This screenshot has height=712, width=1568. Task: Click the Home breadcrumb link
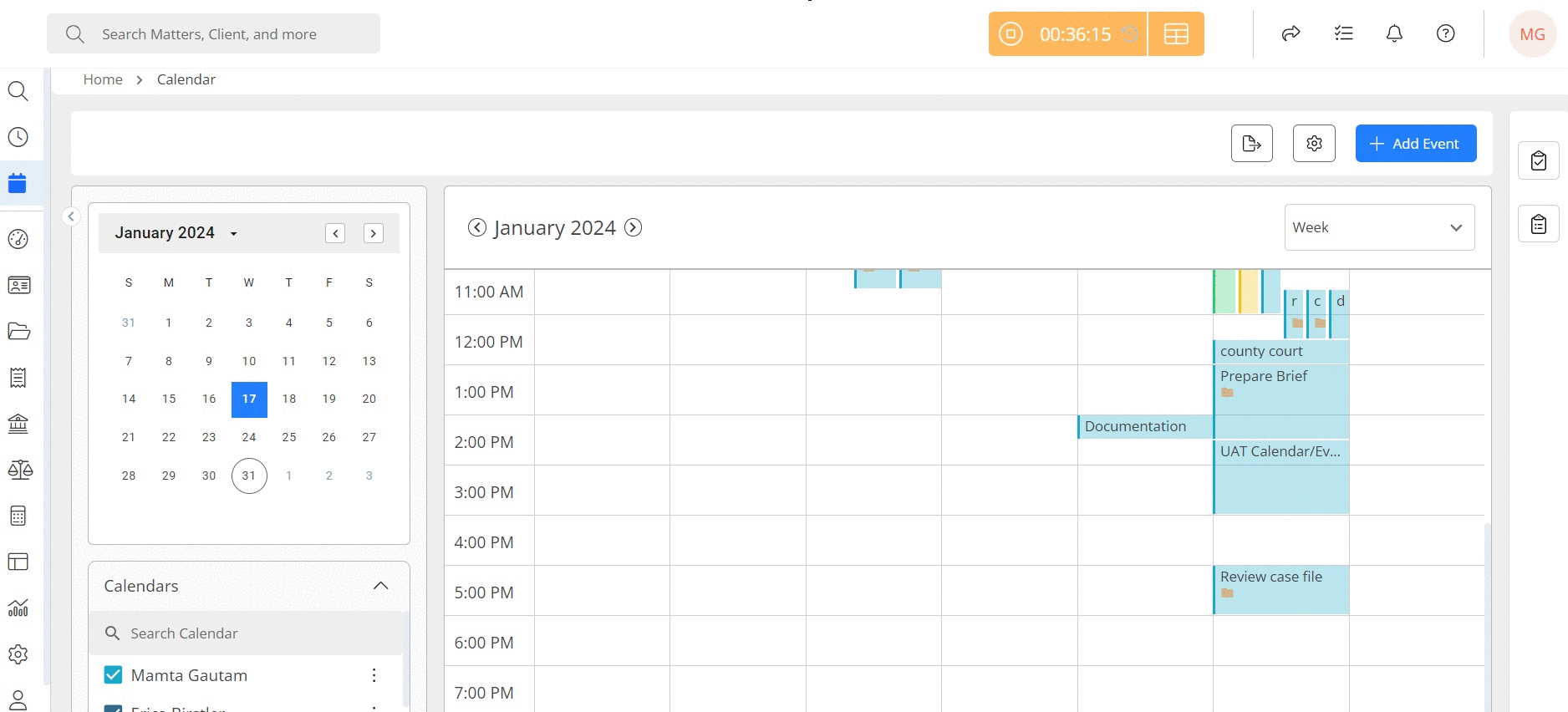[x=103, y=79]
